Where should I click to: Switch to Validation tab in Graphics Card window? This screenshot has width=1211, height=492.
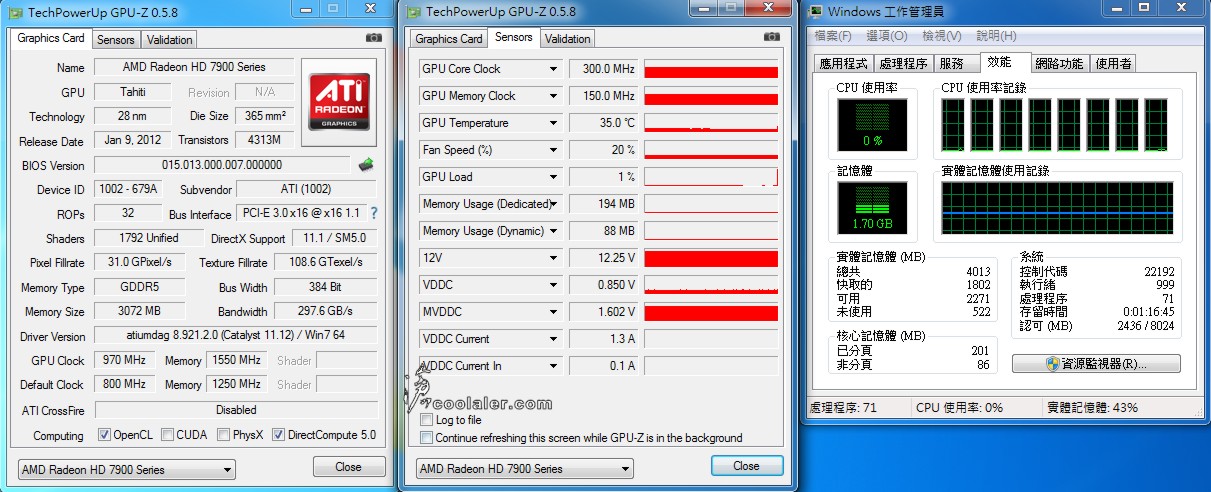click(x=169, y=40)
